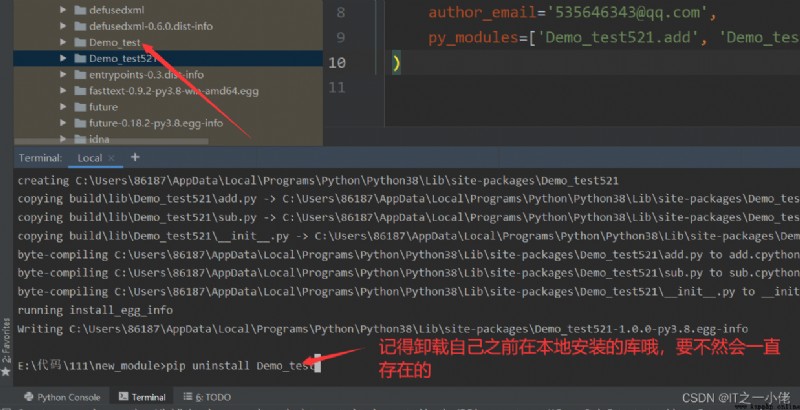Click the Terminal panel title label
This screenshot has height=410, width=800.
coord(40,158)
